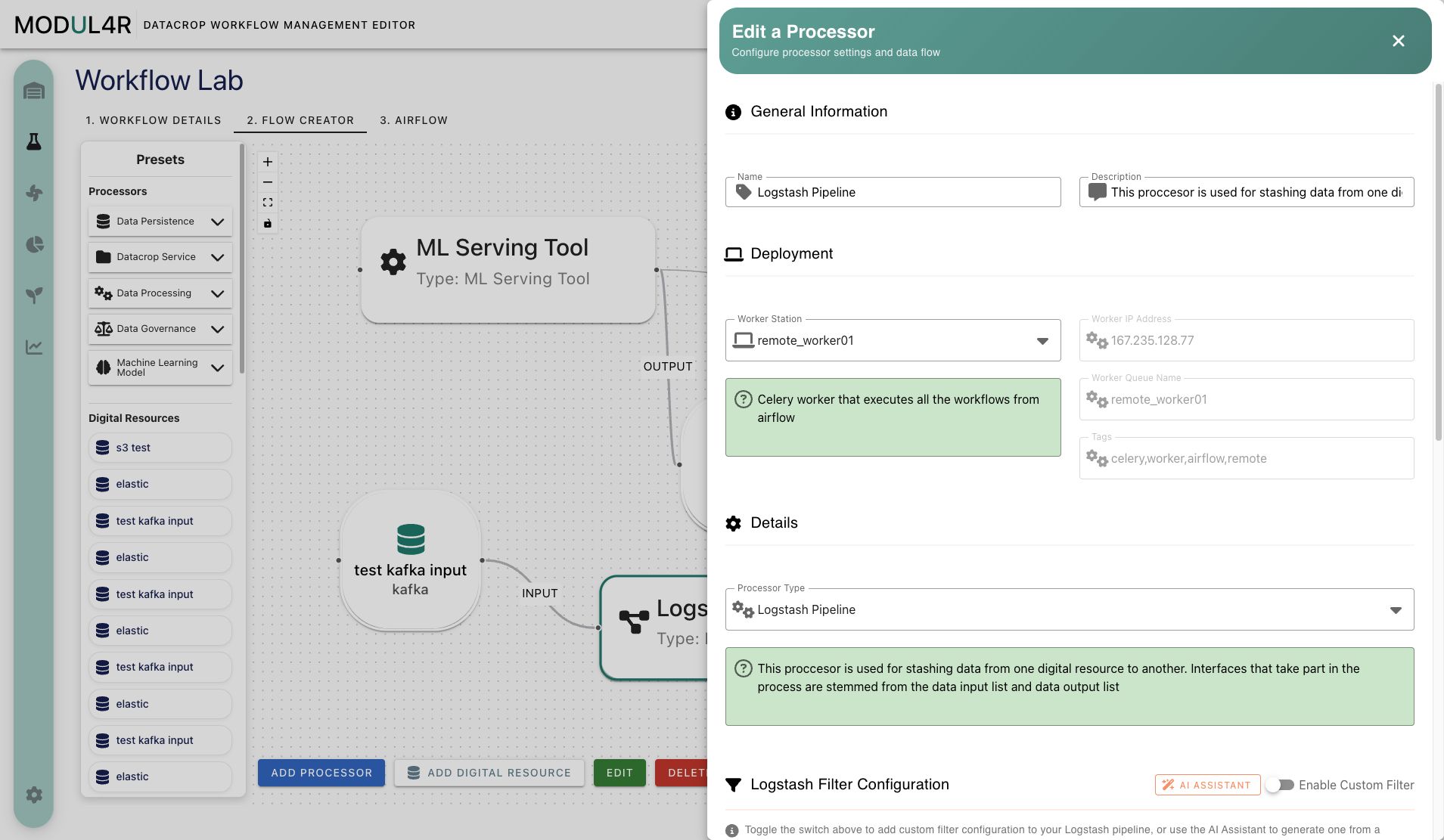Viewport: 1444px width, 840px height.
Task: Click the Workflow Lab page title
Action: coord(160,80)
